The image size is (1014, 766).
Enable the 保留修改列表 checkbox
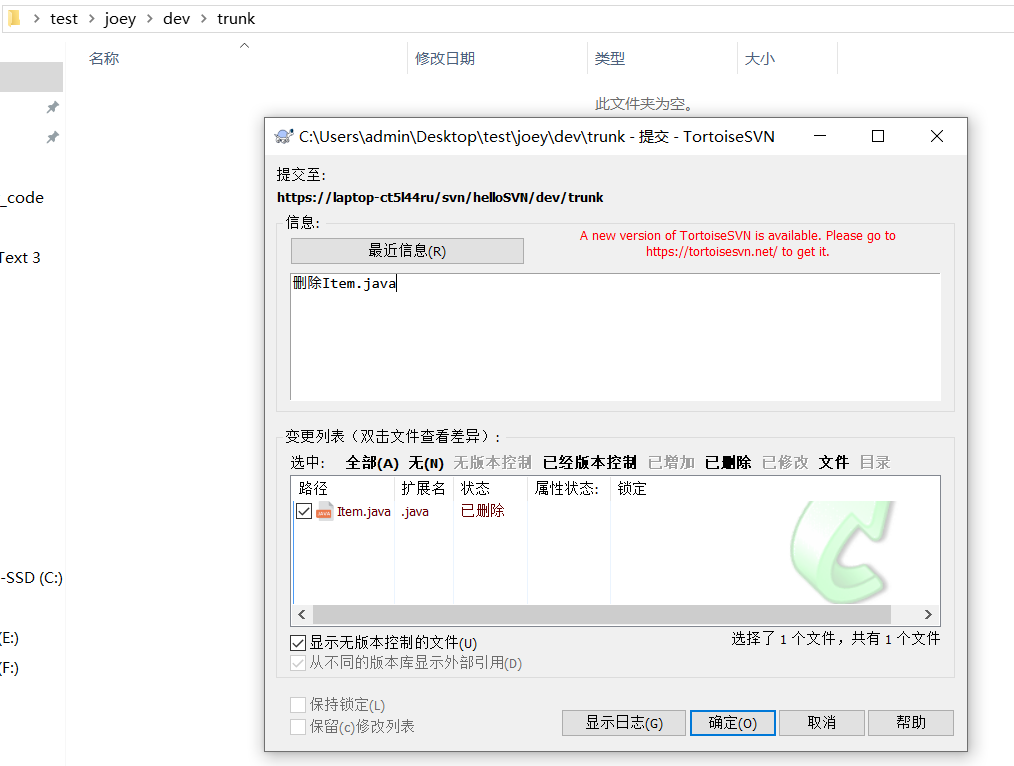click(x=297, y=727)
